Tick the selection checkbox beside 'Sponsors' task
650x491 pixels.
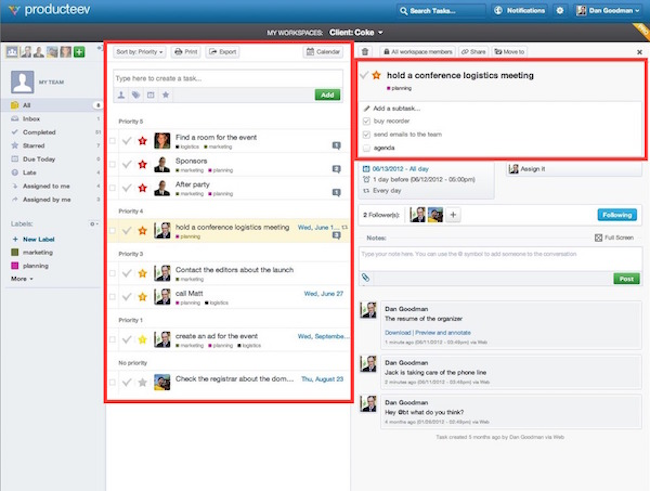113,165
